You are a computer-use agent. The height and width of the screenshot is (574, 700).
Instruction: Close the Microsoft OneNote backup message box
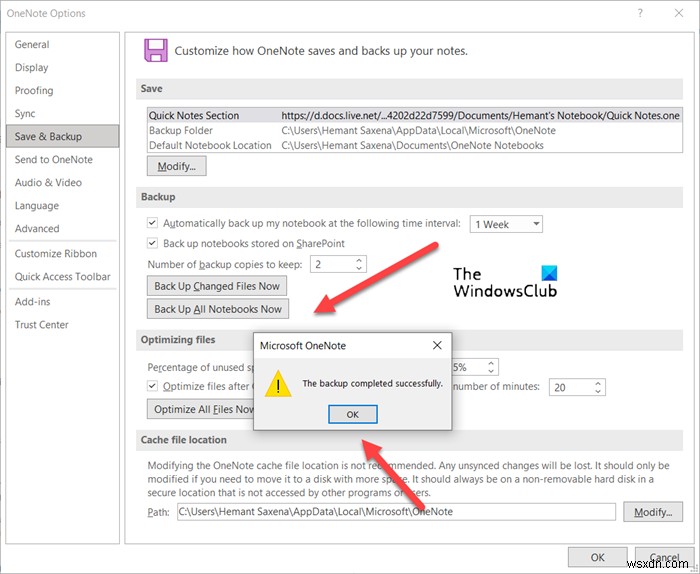438,345
